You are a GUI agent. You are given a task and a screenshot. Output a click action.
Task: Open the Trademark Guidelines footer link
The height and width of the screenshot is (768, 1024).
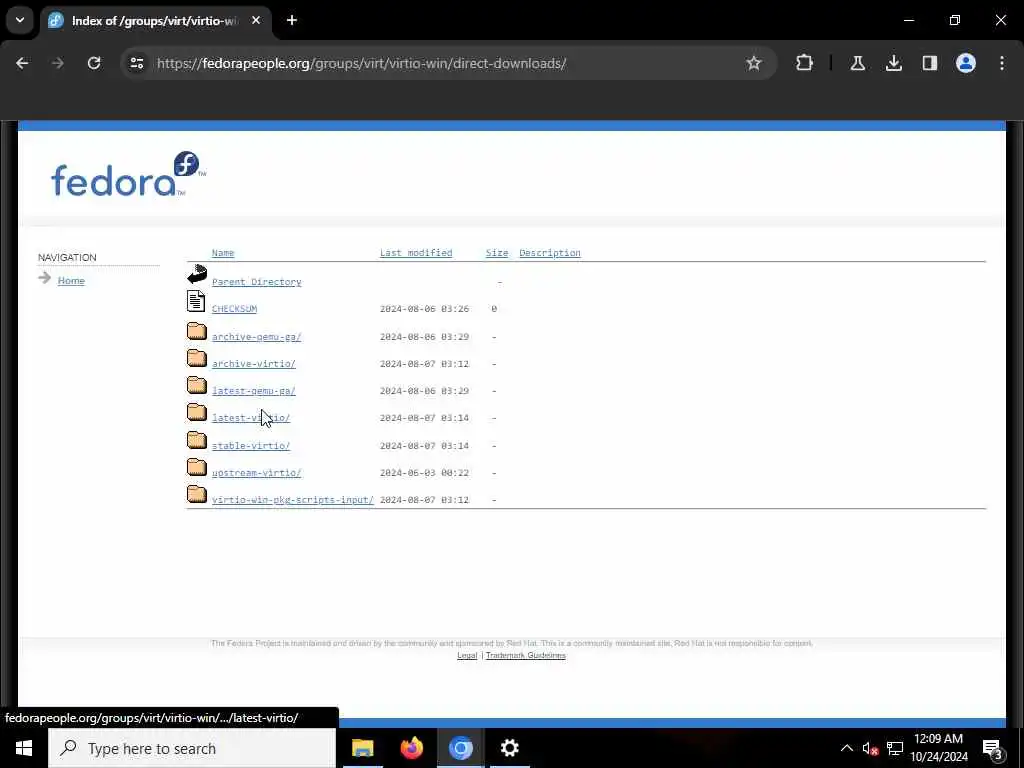coord(526,656)
